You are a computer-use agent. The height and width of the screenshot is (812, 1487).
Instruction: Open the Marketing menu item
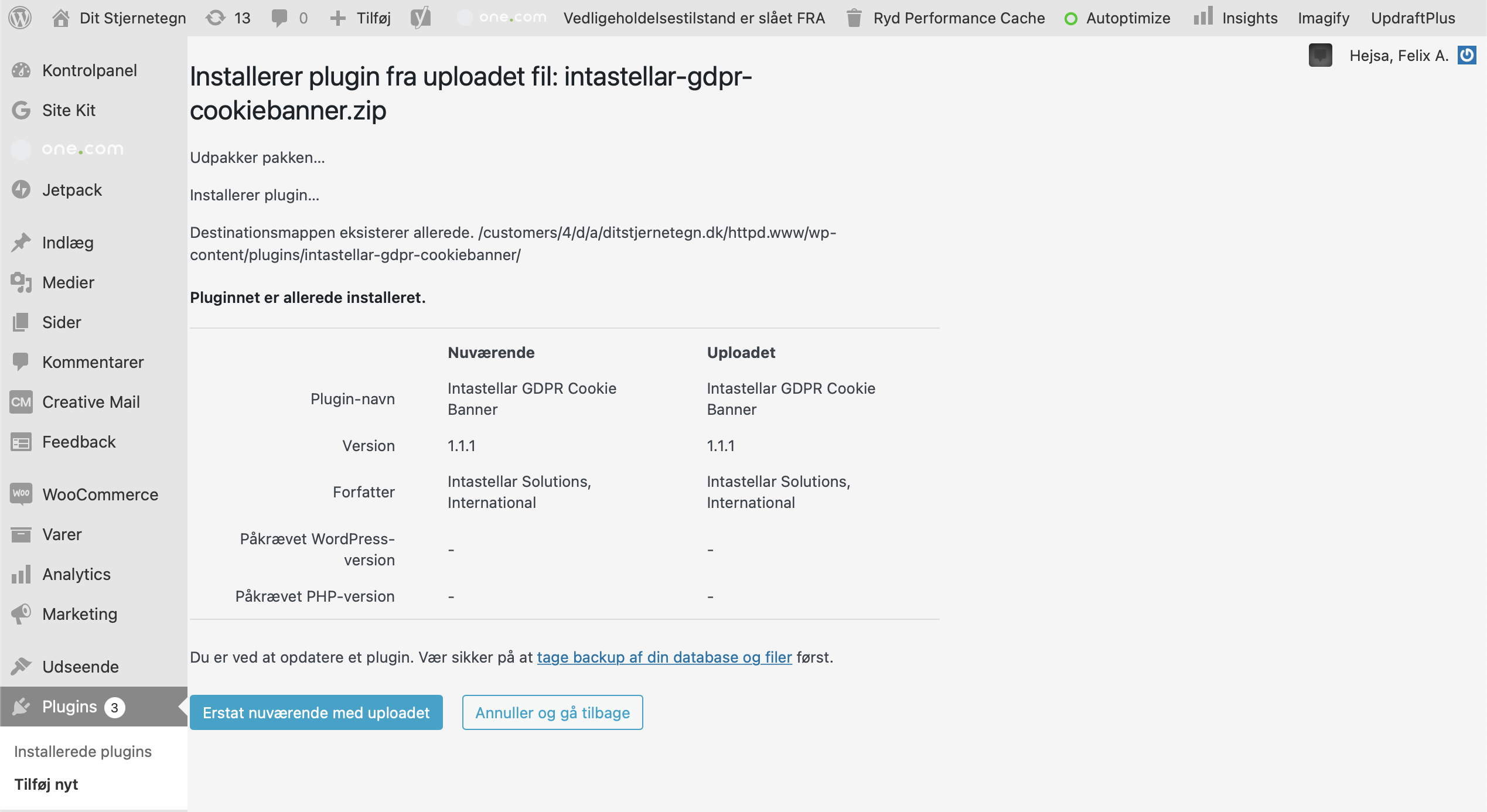(94, 614)
